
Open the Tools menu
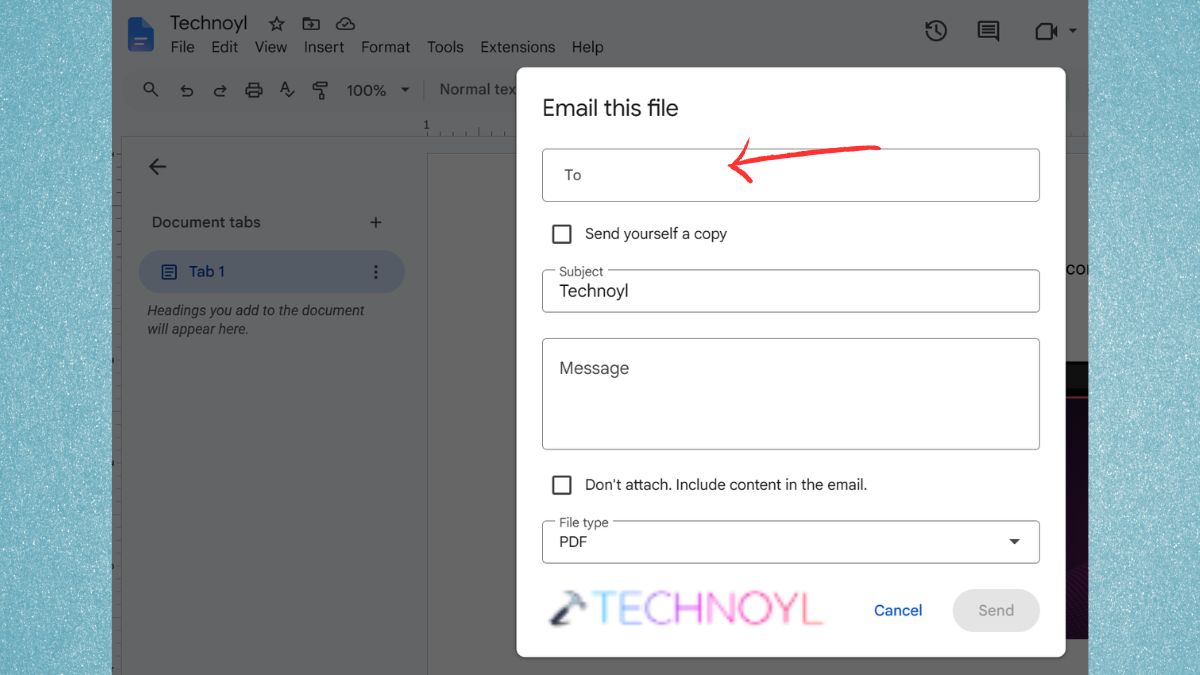coord(445,47)
